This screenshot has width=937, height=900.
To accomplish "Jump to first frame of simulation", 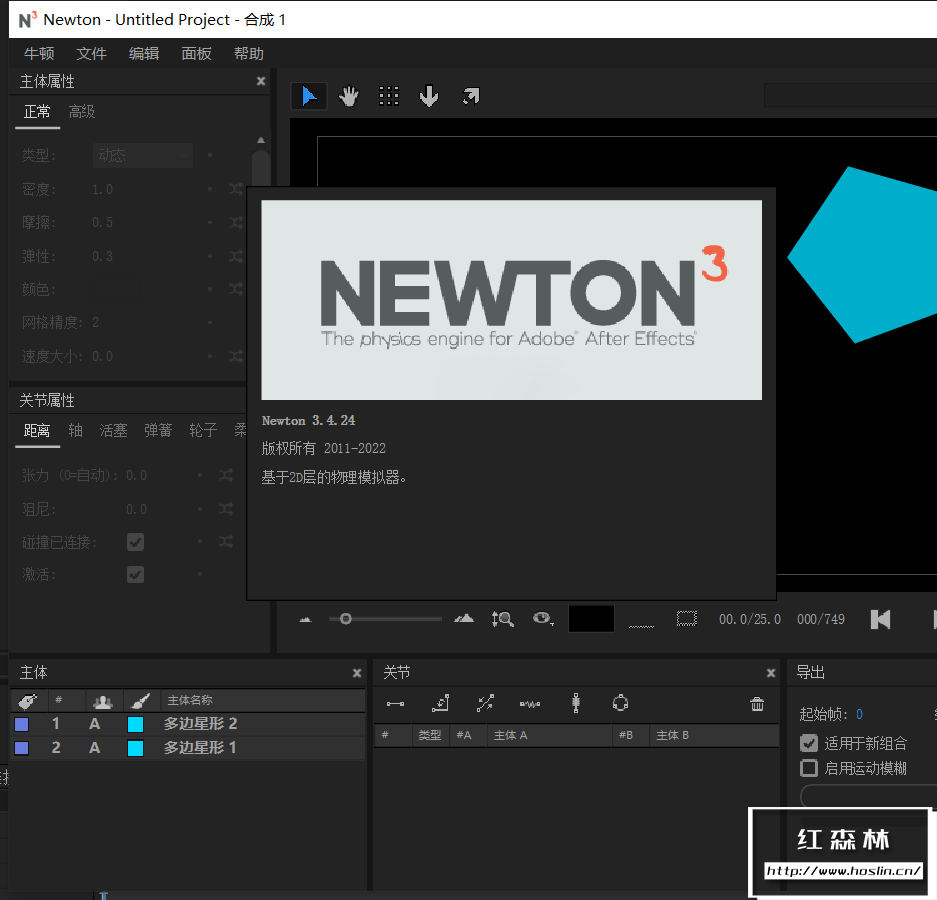I will pyautogui.click(x=880, y=619).
